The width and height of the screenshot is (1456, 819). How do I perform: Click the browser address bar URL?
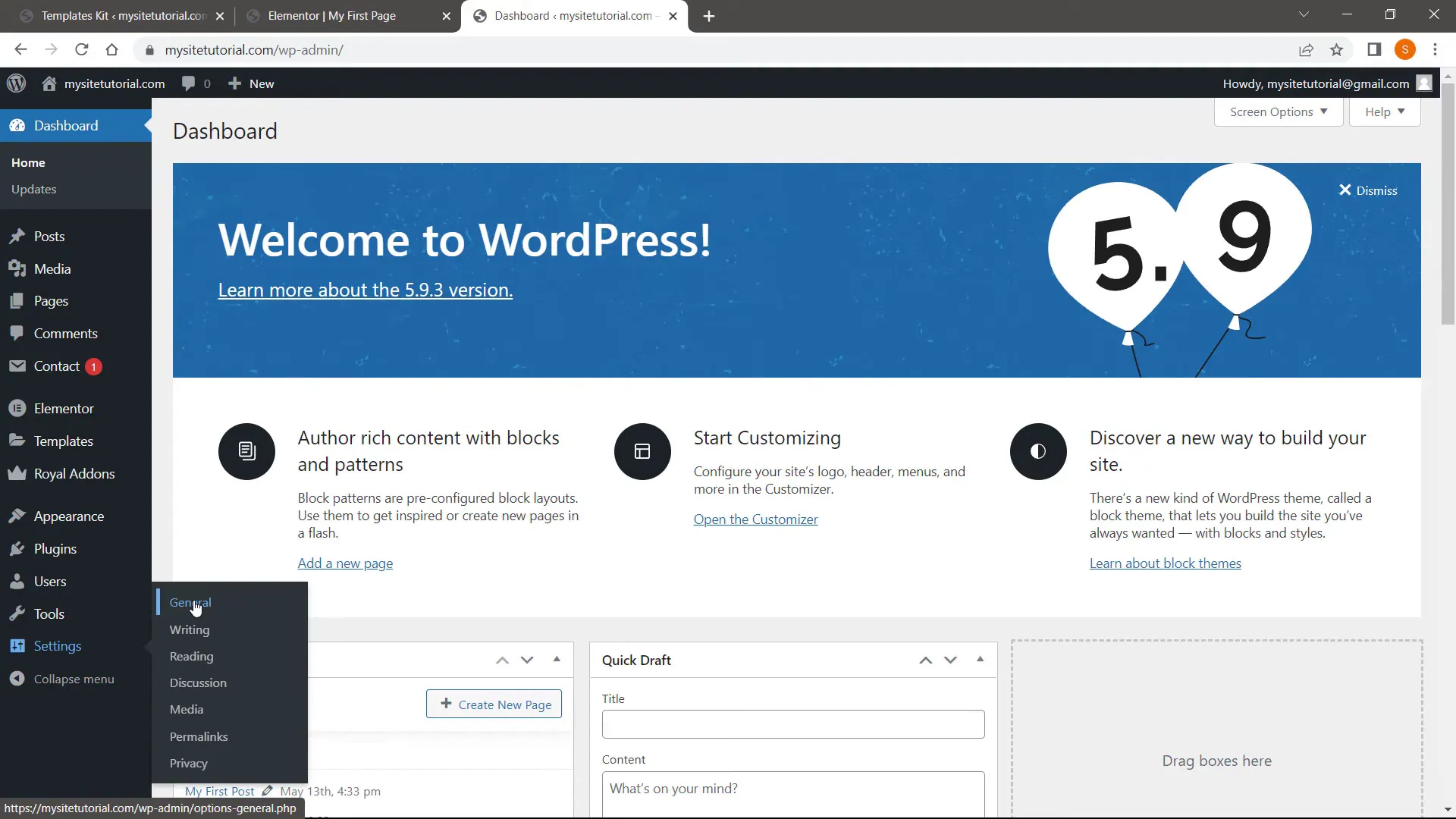tap(254, 50)
